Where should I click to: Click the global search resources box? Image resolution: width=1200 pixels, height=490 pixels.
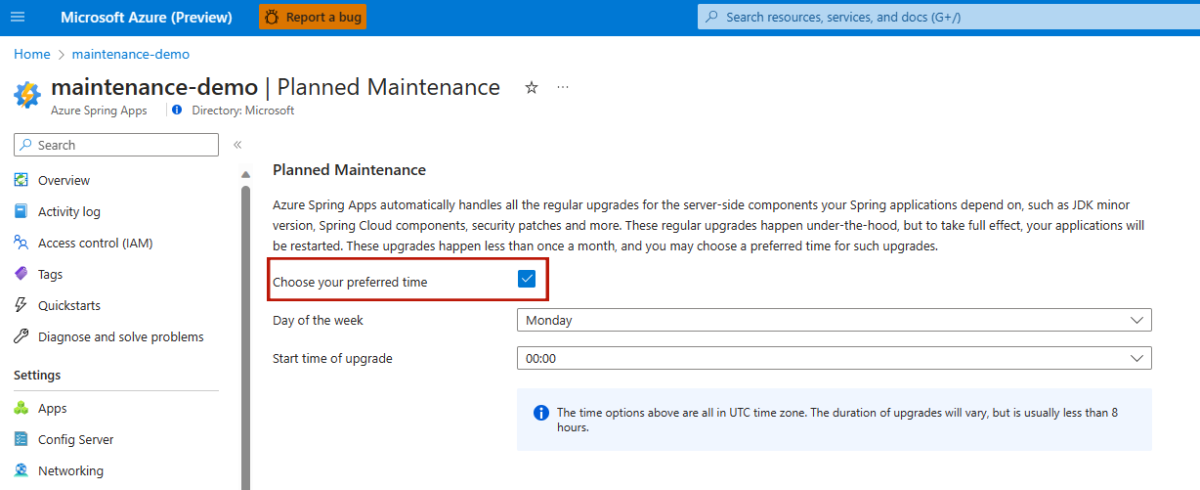[940, 17]
